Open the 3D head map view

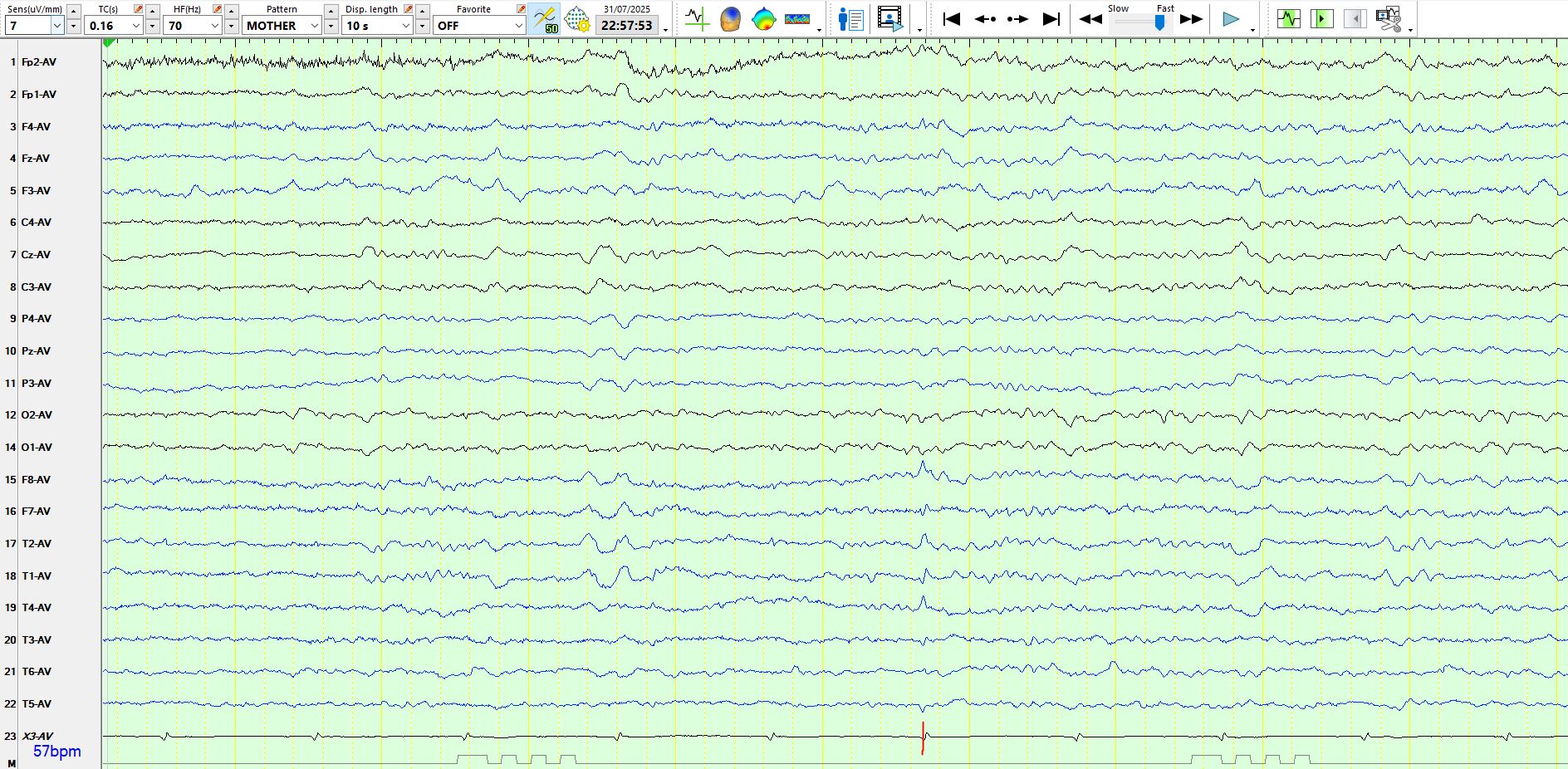click(x=730, y=18)
